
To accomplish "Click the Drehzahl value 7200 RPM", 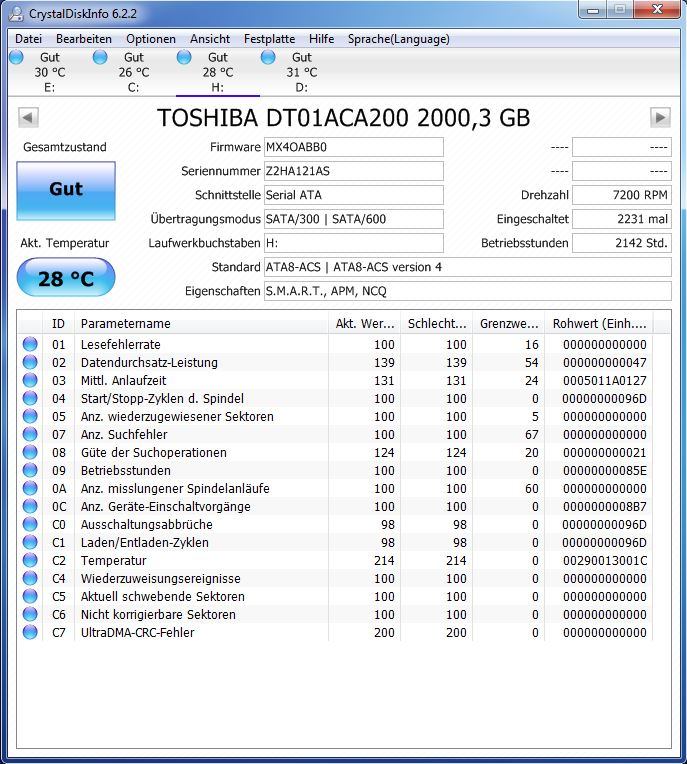I will point(622,195).
